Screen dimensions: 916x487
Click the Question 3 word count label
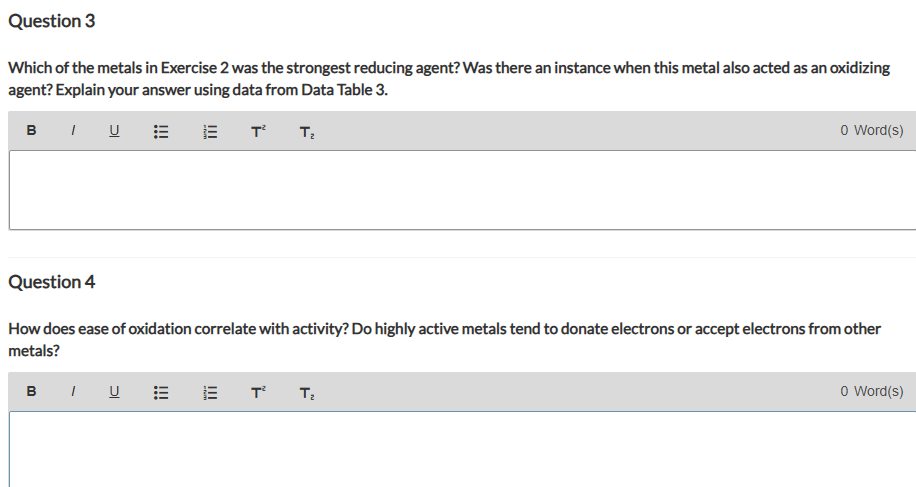tap(872, 130)
